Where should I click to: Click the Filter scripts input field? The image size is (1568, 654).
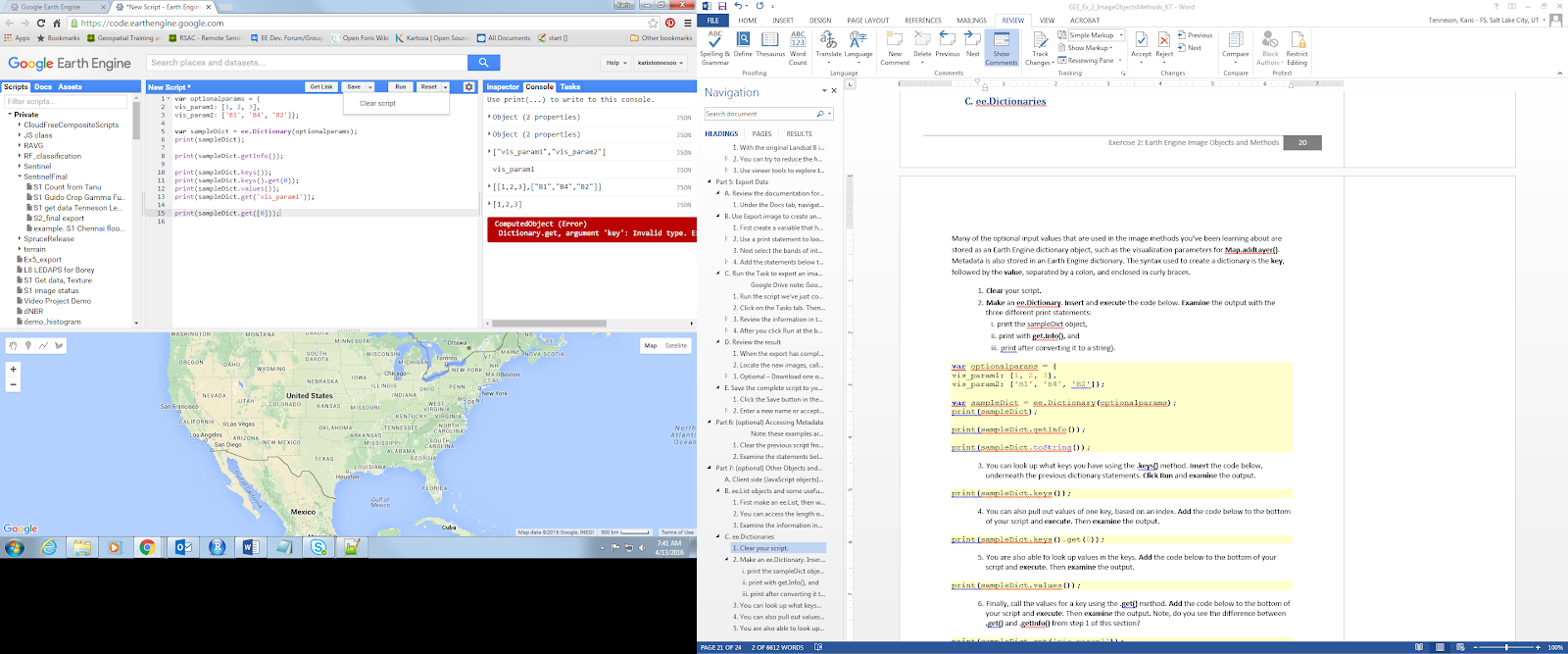click(65, 102)
